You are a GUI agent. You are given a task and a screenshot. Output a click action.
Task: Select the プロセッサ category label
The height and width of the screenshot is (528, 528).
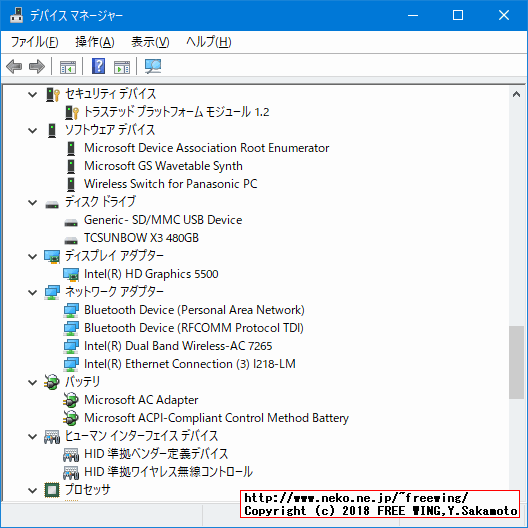[88, 490]
